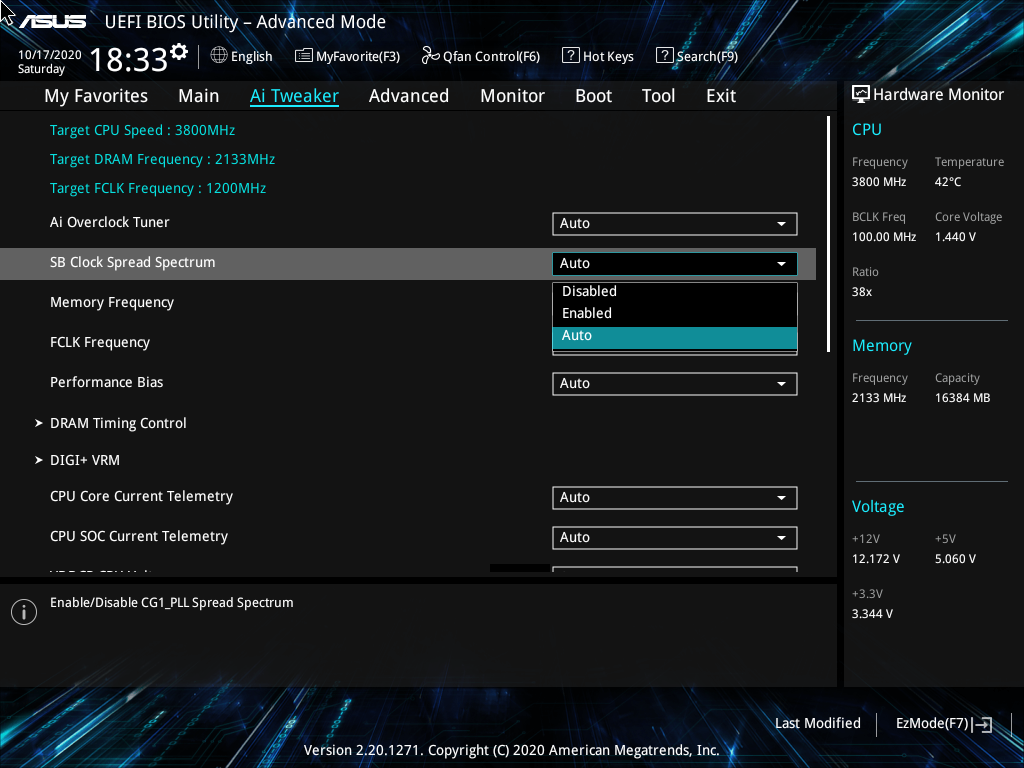
Task: Click the SB Clock Spread Spectrum dropdown
Action: (675, 263)
